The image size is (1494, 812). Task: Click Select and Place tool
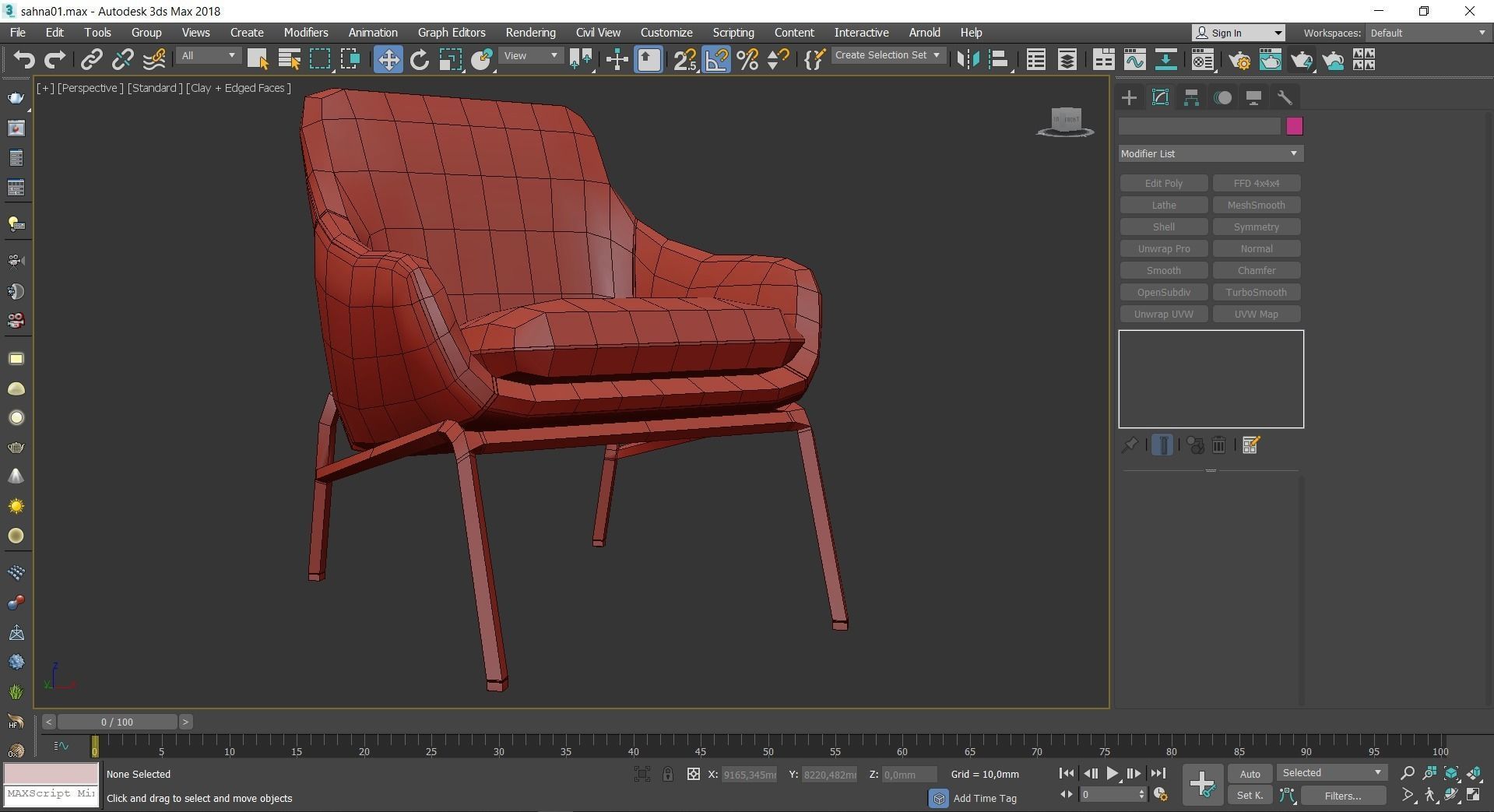click(x=482, y=60)
